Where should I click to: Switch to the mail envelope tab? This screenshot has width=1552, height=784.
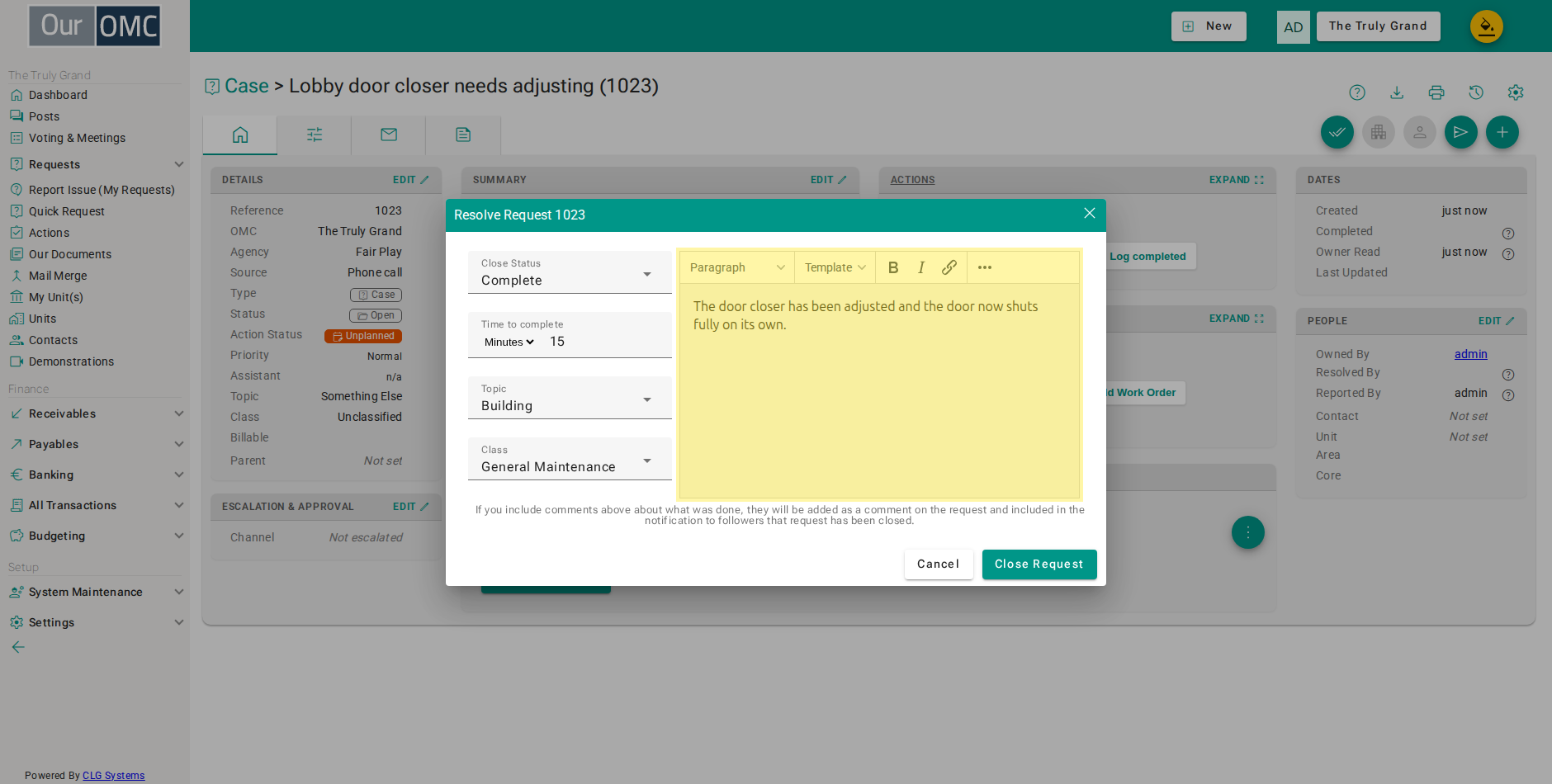pyautogui.click(x=389, y=135)
